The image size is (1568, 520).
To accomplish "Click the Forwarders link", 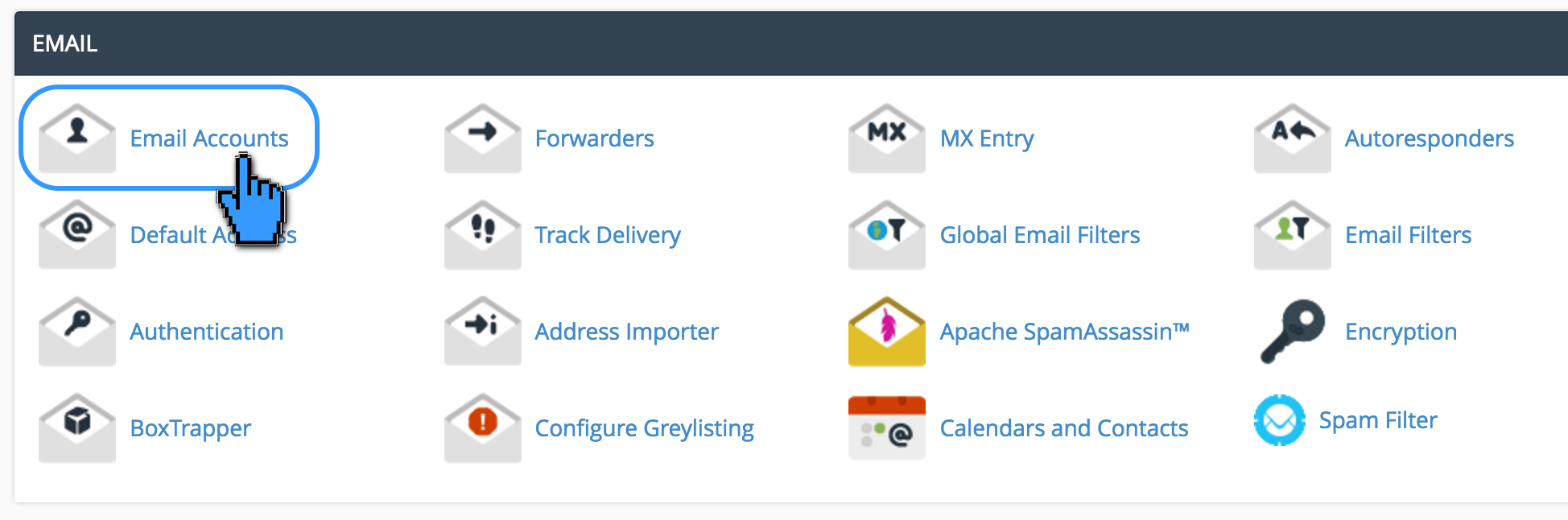I will 594,138.
